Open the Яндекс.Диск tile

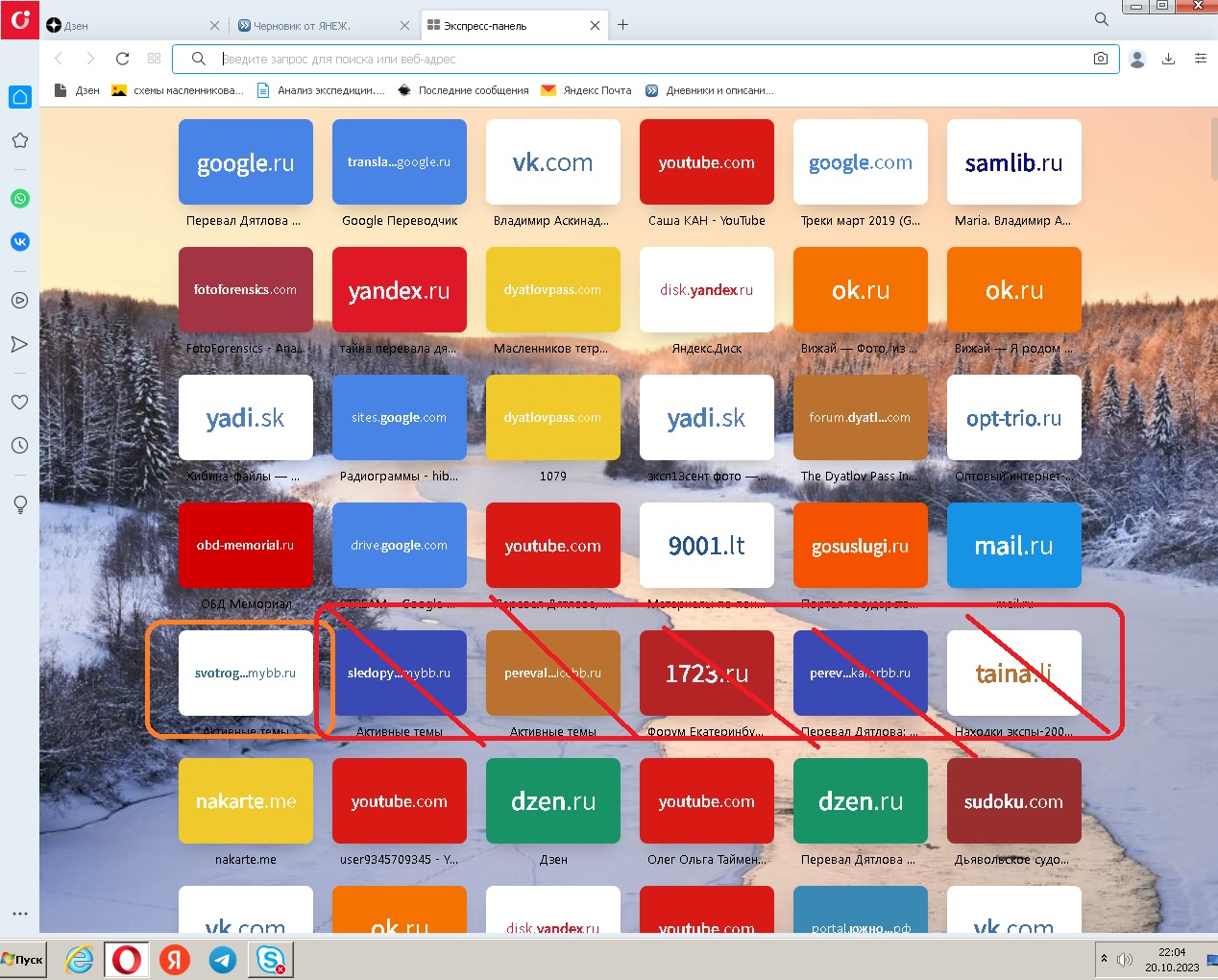pos(707,289)
